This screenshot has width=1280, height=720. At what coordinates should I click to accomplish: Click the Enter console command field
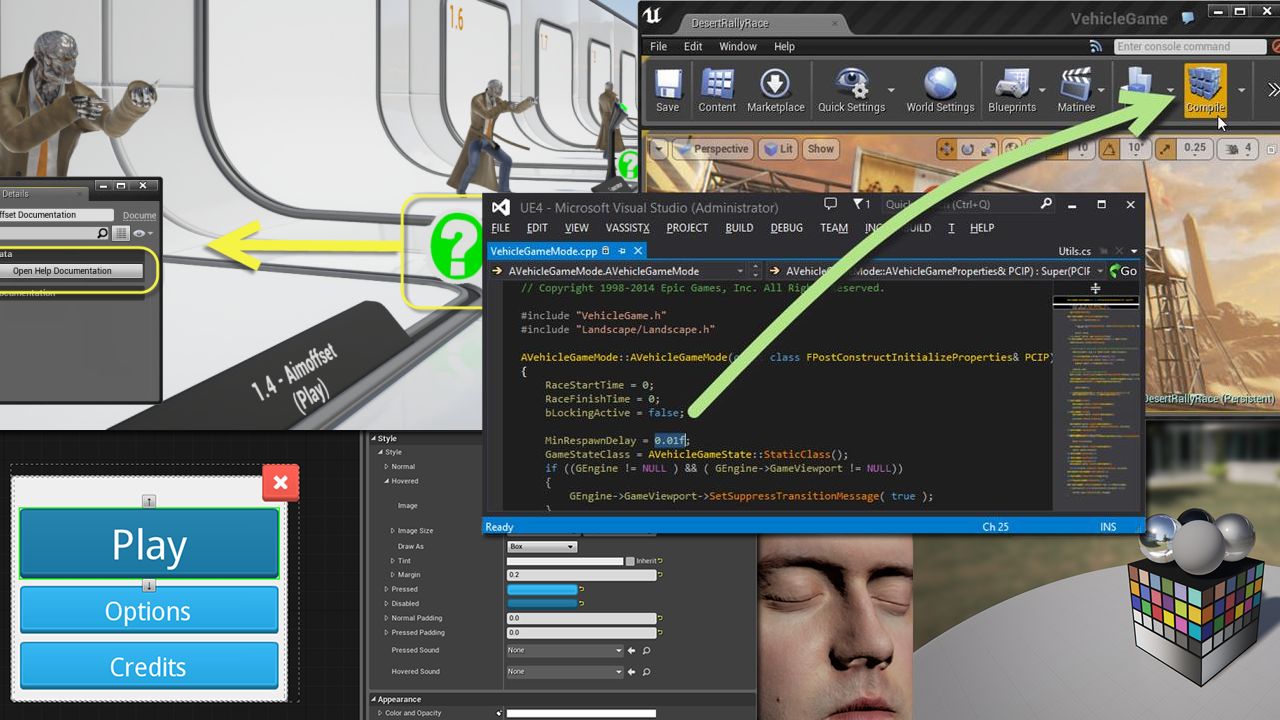click(1190, 46)
